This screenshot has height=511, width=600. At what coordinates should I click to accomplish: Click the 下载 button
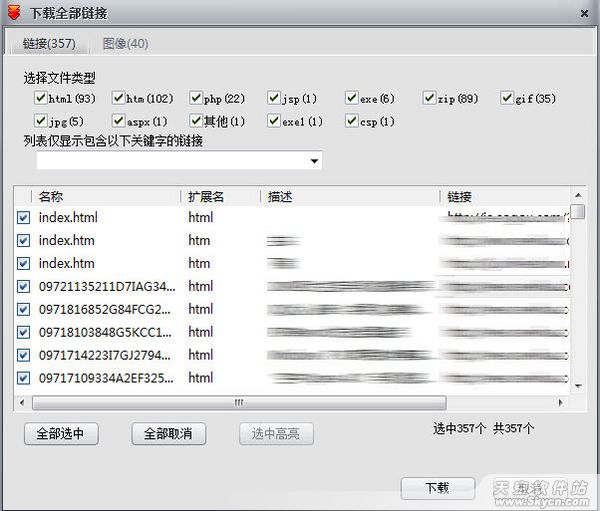[437, 488]
